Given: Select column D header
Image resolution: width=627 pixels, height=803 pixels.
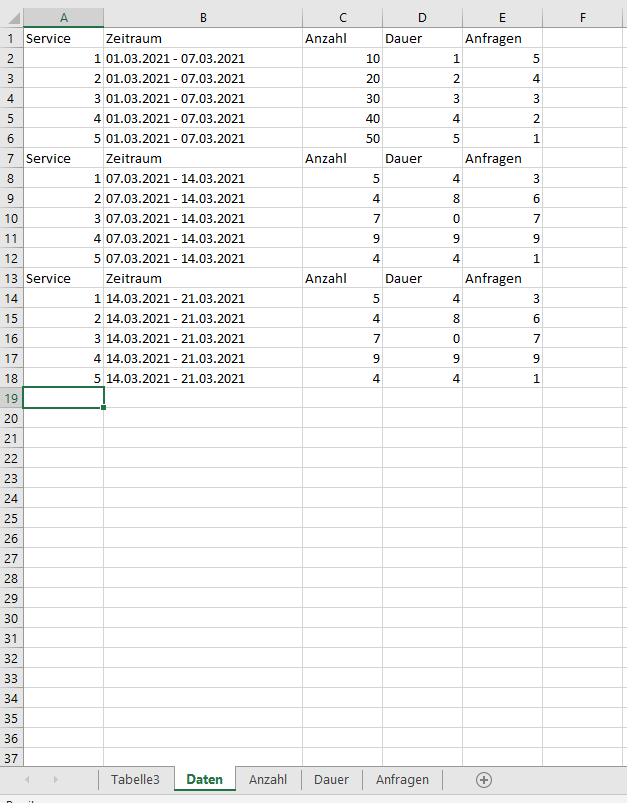Looking at the screenshot, I should pyautogui.click(x=422, y=18).
